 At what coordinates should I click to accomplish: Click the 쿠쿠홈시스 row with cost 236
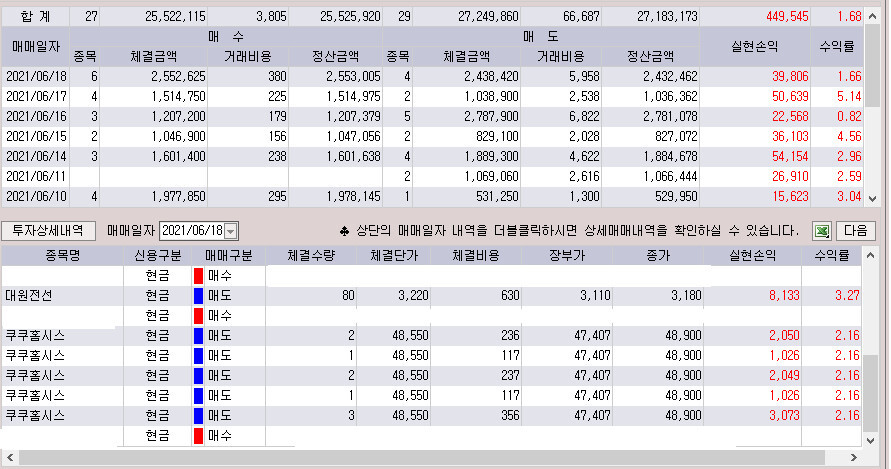tap(432, 335)
